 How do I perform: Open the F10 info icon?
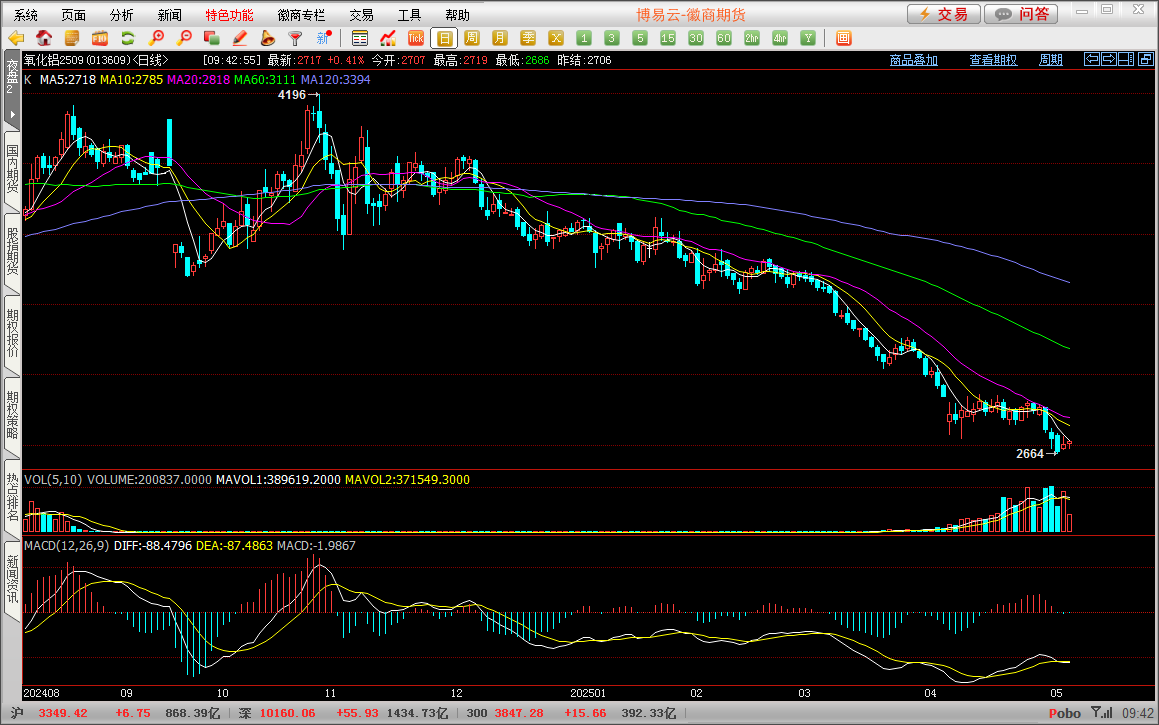pos(100,38)
